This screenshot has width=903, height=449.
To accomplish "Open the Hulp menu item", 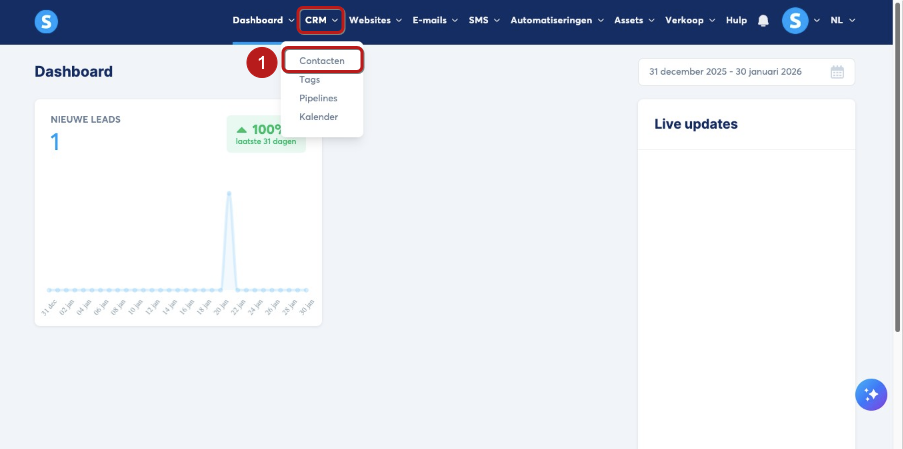I will (x=736, y=21).
